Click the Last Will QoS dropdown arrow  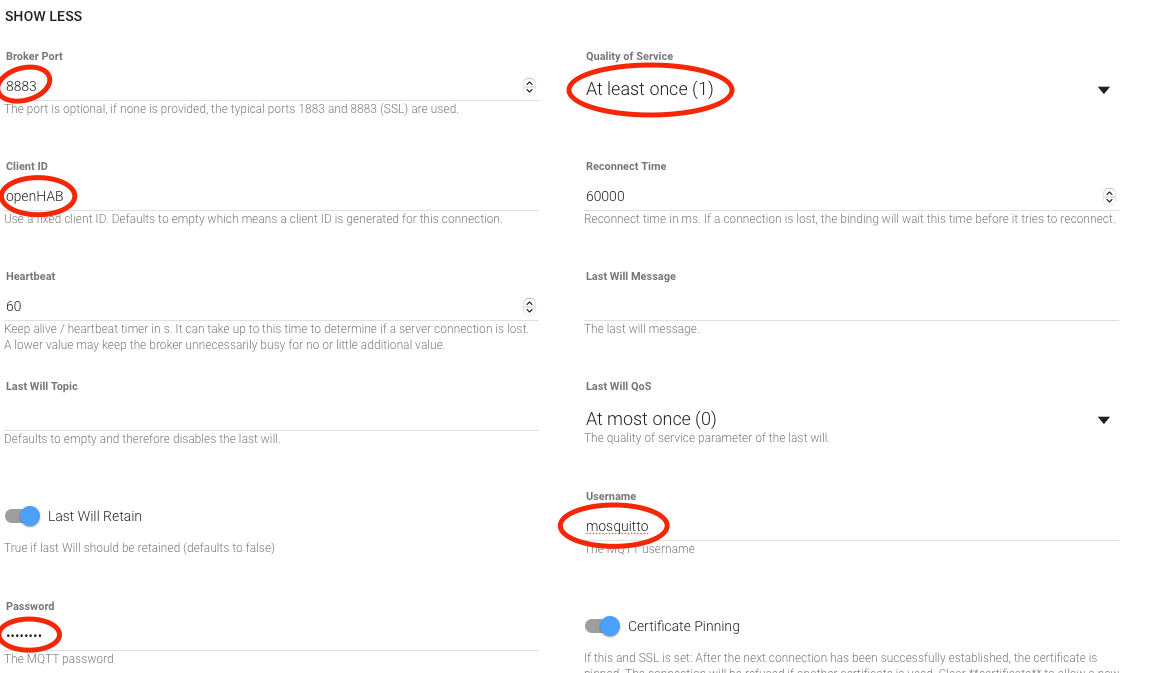(x=1104, y=420)
